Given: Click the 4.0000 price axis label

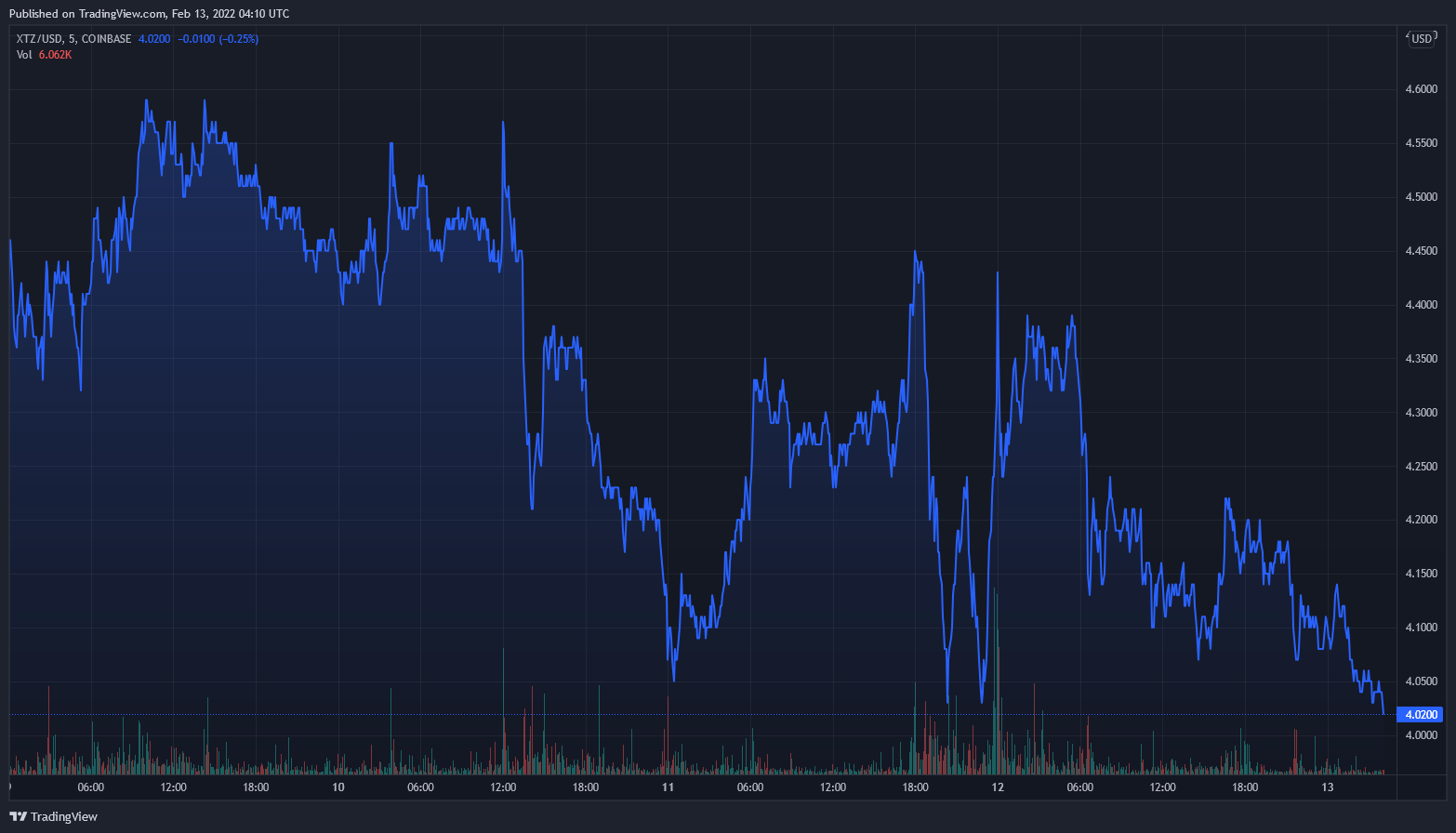Looking at the screenshot, I should 1422,735.
